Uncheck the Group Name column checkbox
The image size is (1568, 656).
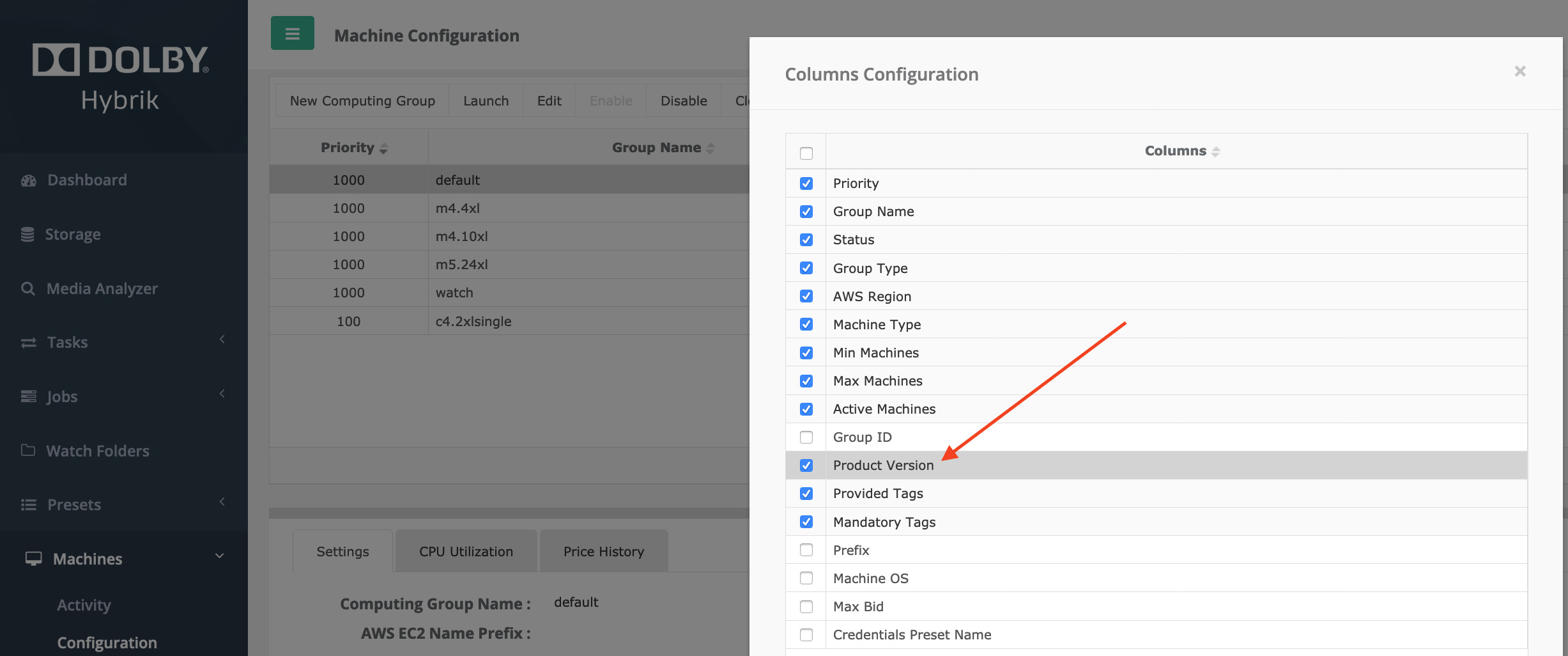806,212
